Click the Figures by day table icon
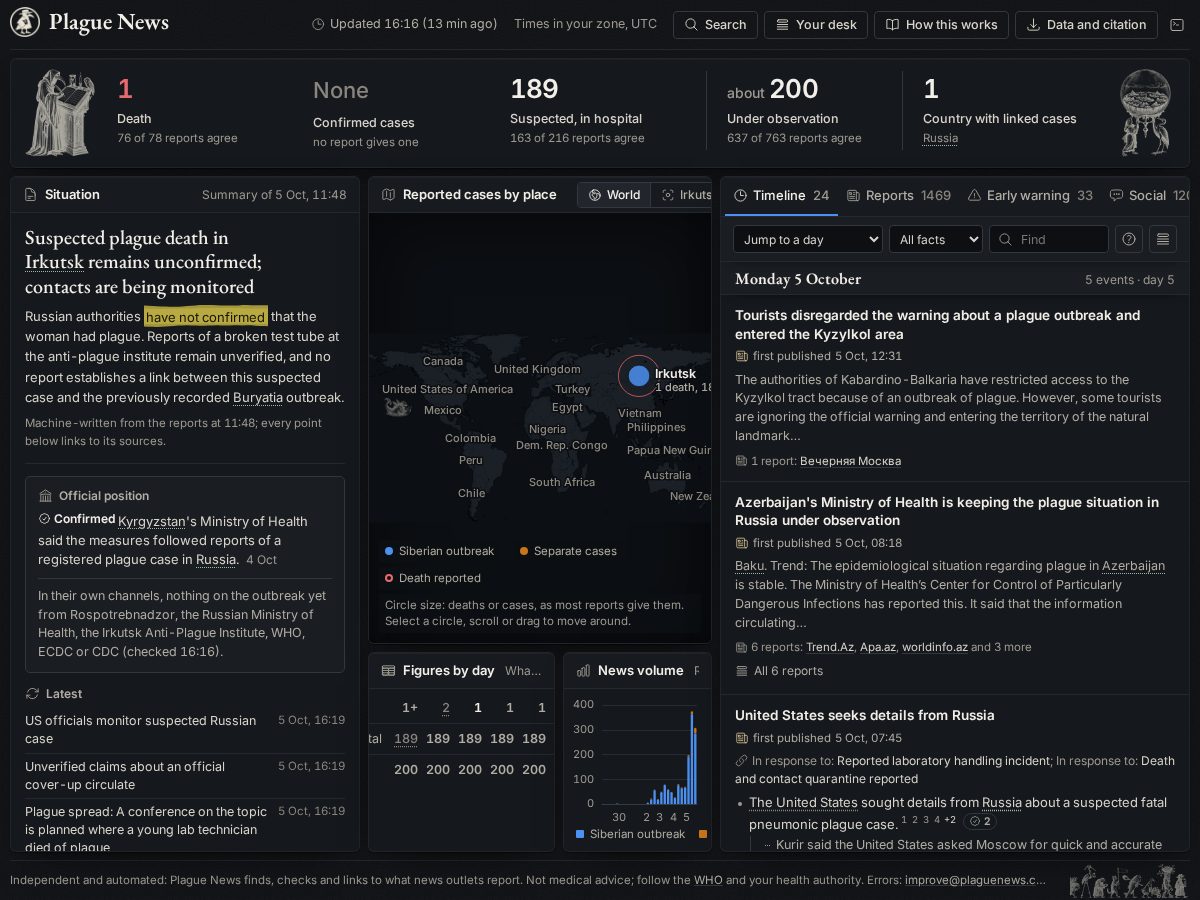Viewport: 1200px width, 900px height. click(x=389, y=671)
